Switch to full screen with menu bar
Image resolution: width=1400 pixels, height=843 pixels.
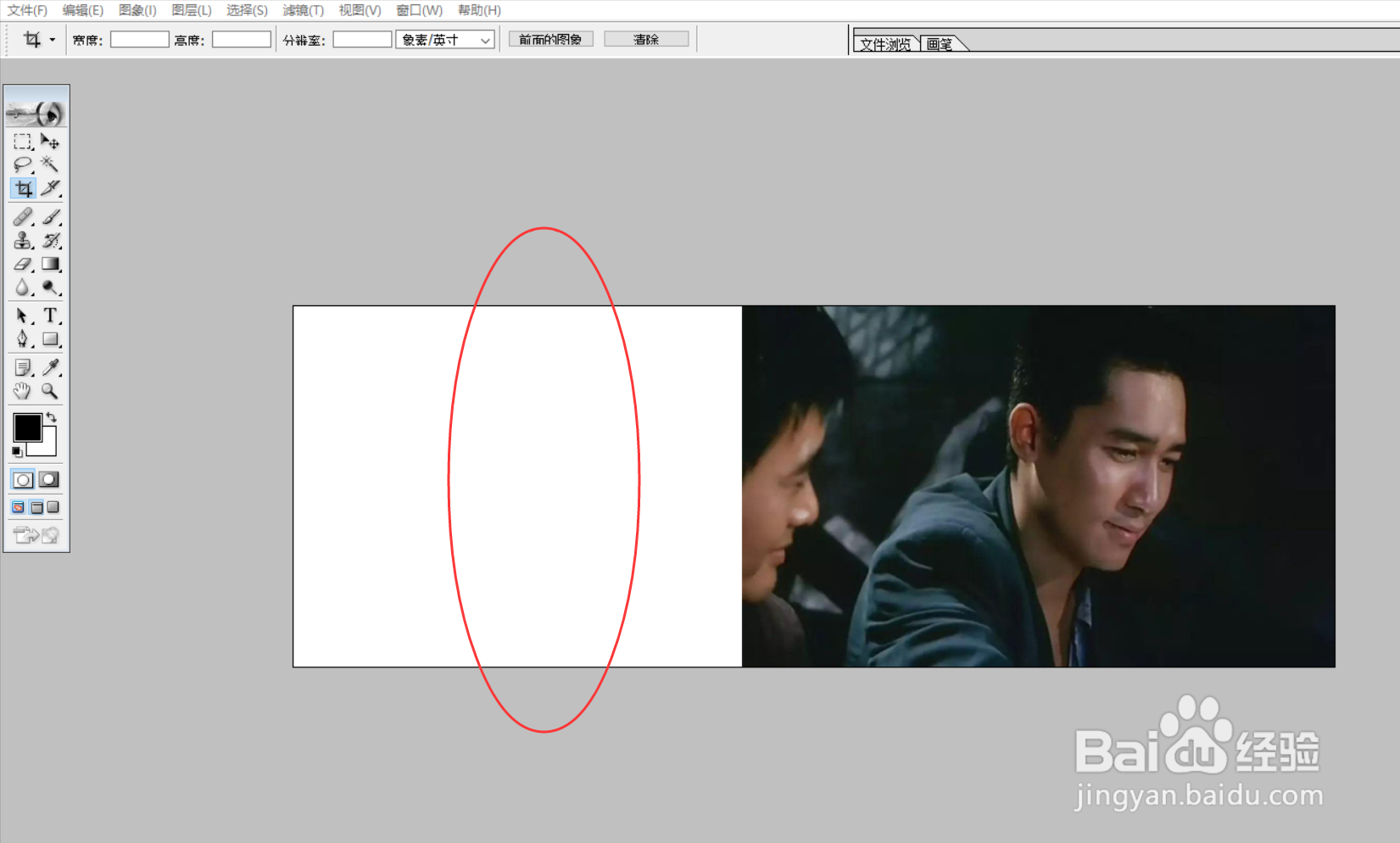(36, 507)
